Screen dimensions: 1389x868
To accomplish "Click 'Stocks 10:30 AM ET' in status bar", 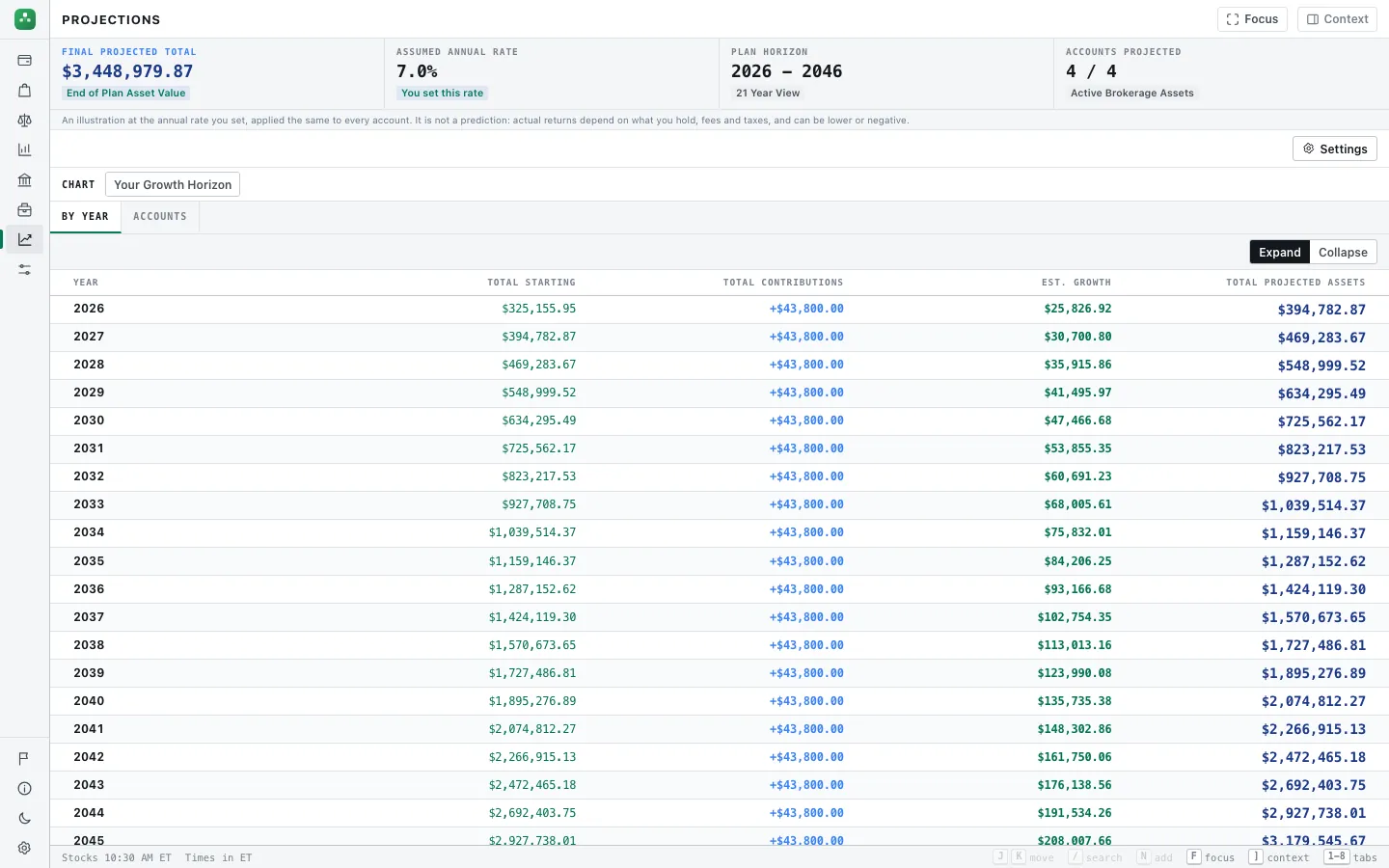I will pyautogui.click(x=117, y=857).
